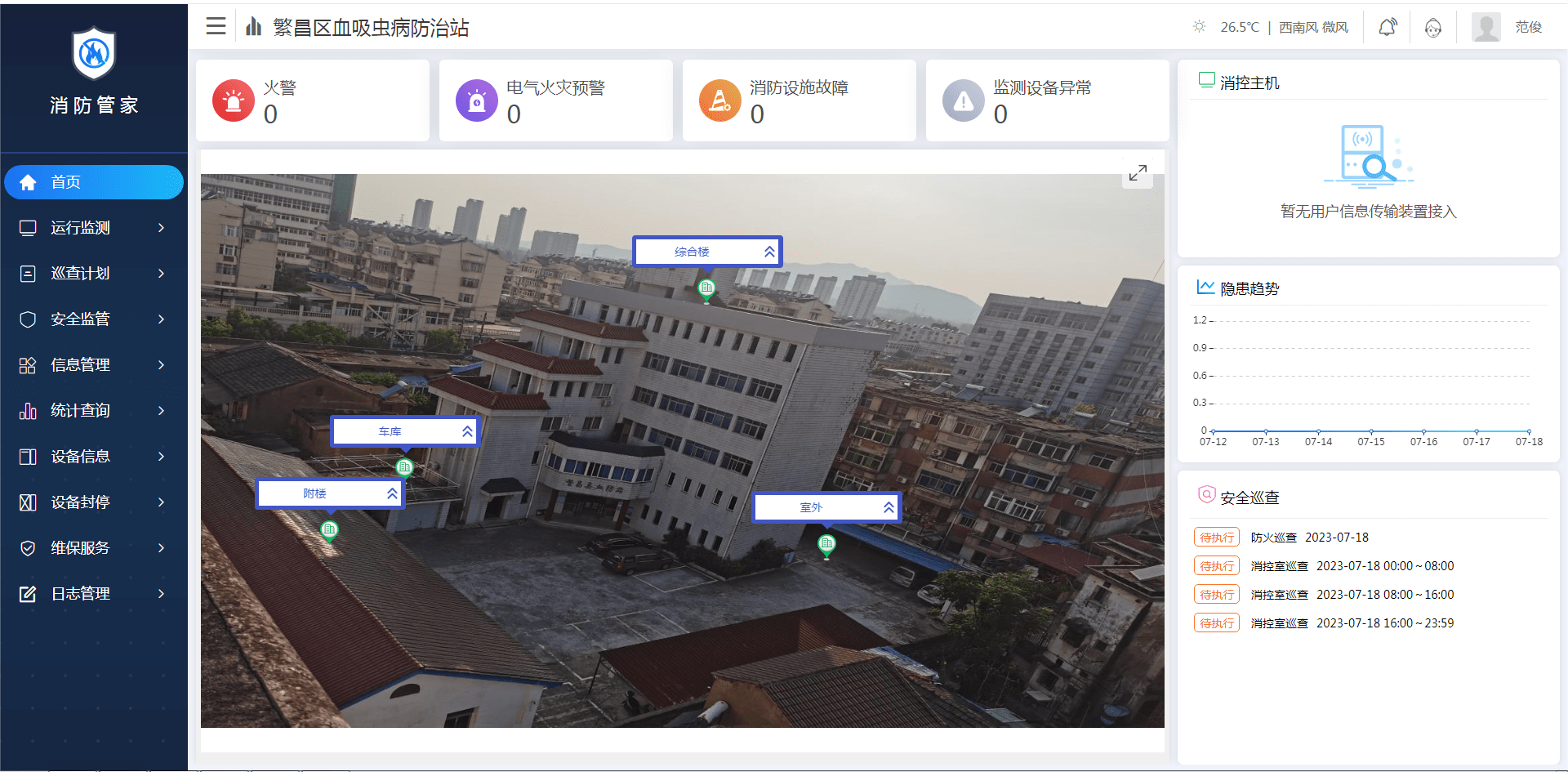
Task: Open the 日志管理 menu item
Action: click(x=94, y=594)
